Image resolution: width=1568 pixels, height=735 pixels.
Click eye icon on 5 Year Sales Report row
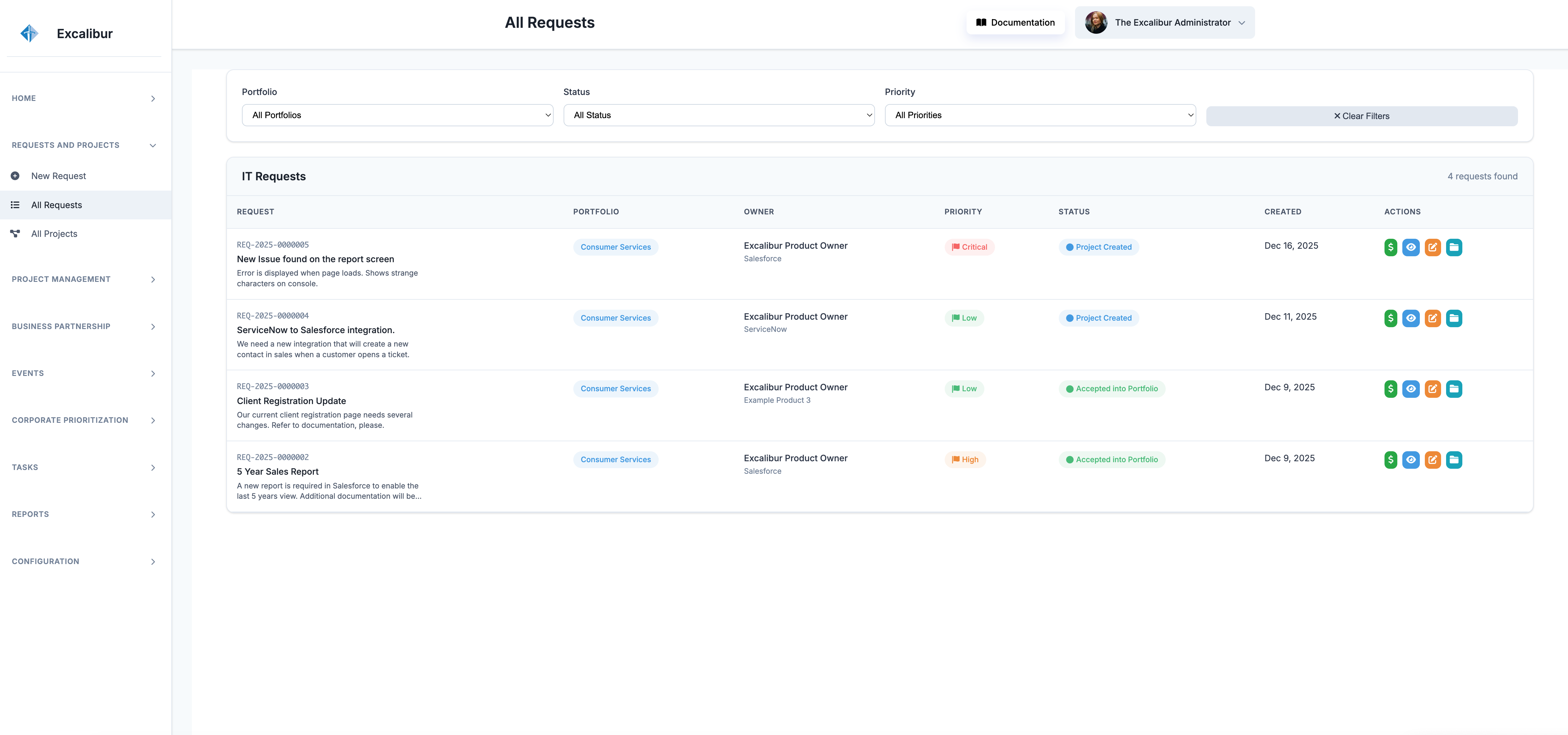pos(1411,460)
